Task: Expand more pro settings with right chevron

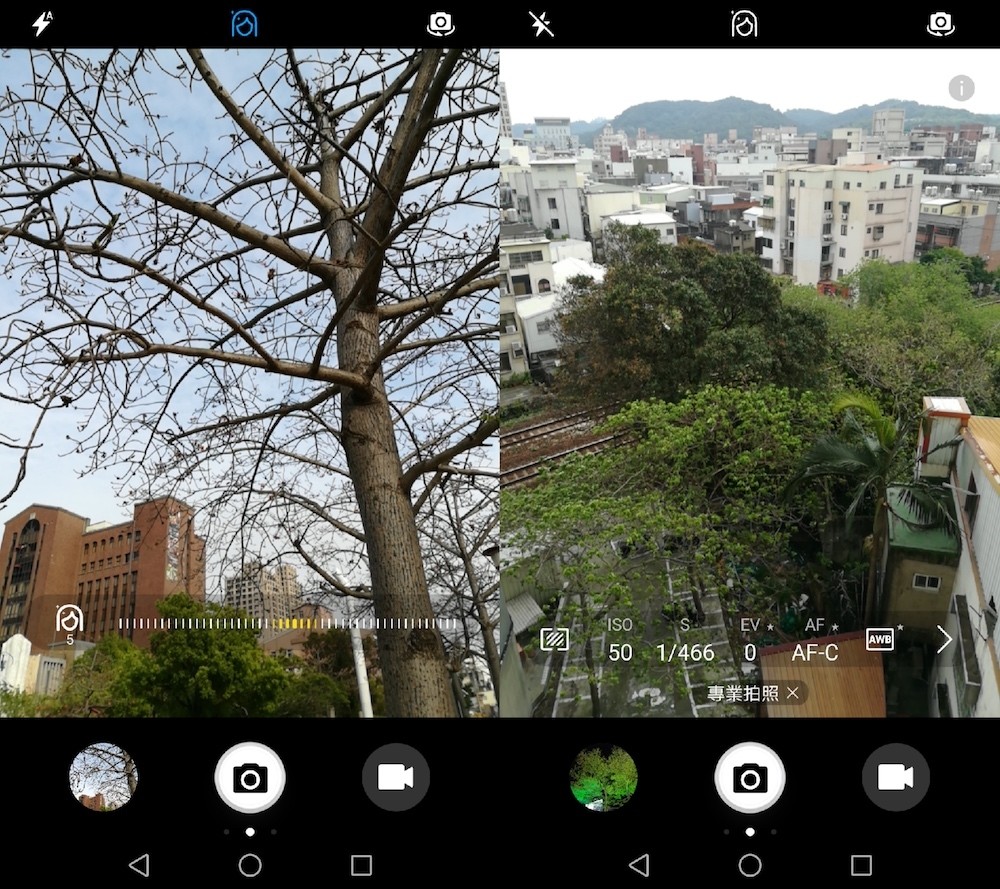Action: point(944,639)
